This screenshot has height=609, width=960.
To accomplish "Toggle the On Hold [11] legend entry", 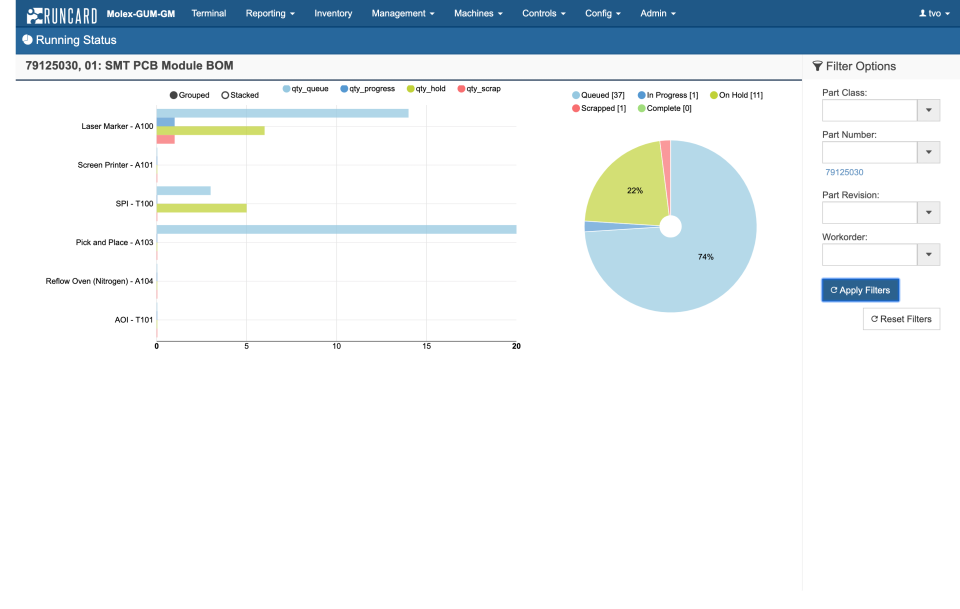I will pos(713,95).
